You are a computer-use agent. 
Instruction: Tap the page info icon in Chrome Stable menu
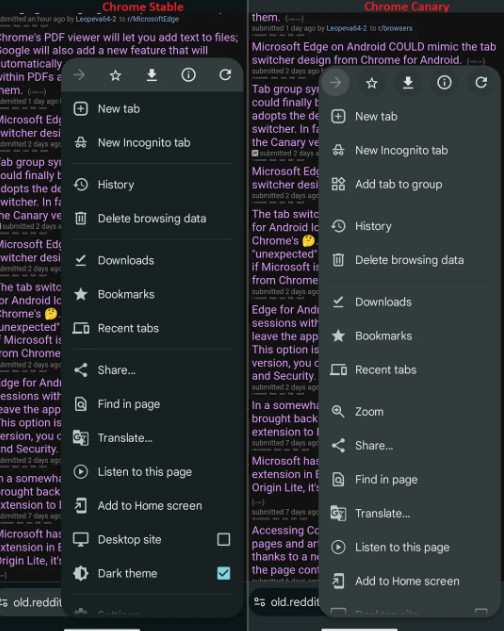[x=188, y=75]
